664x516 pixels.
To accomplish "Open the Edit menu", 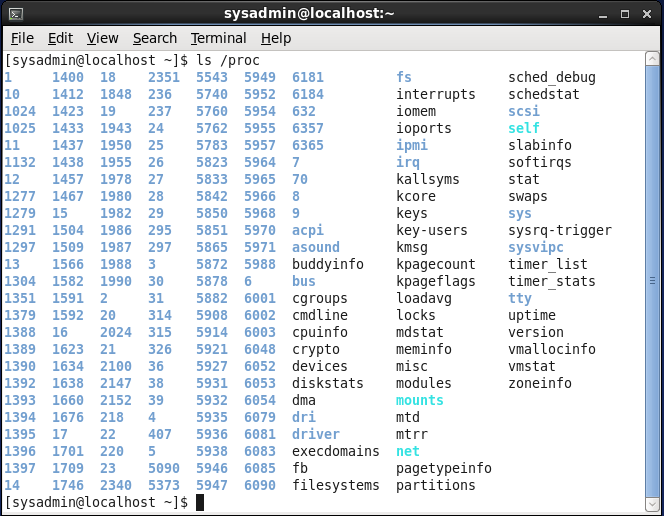I will (60, 38).
